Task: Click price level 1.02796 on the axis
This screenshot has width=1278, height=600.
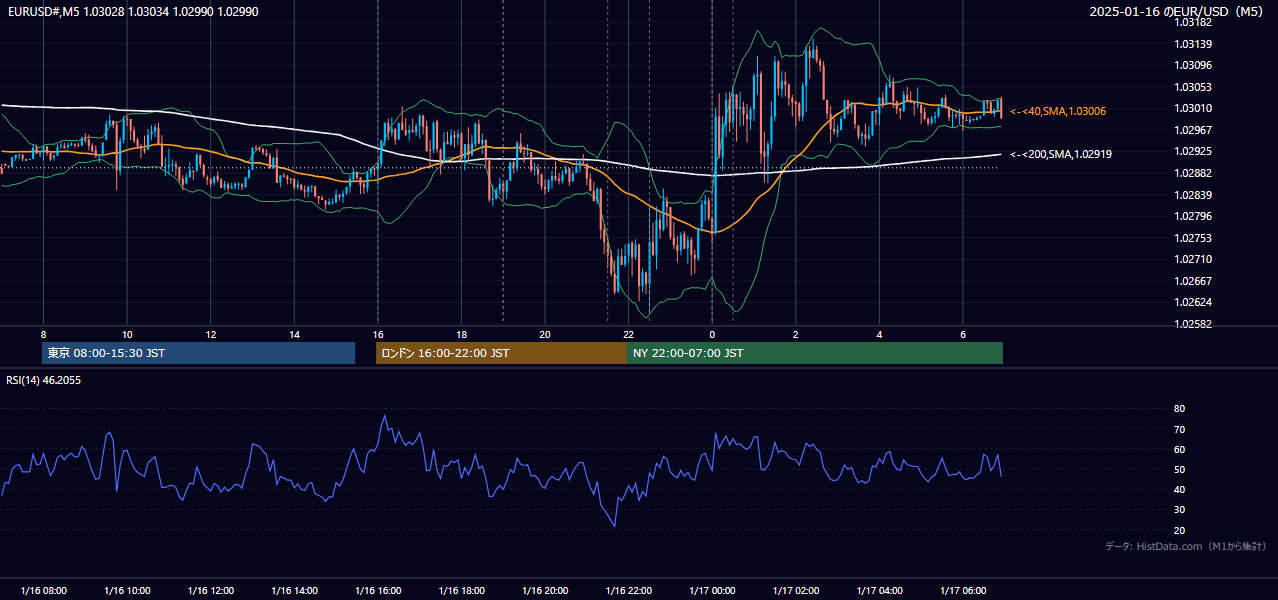Action: pos(1193,216)
